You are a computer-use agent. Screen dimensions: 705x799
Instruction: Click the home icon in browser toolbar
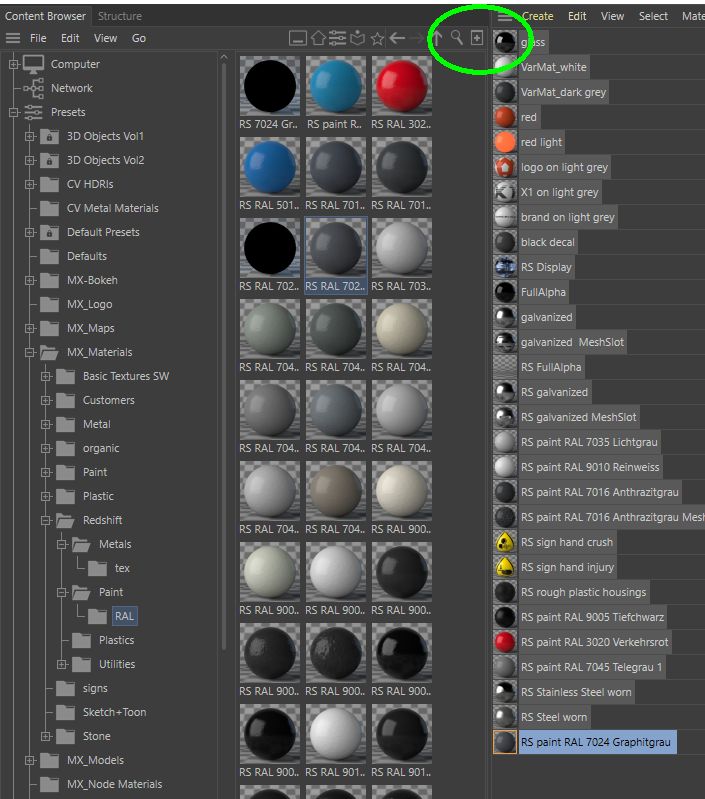tap(318, 38)
